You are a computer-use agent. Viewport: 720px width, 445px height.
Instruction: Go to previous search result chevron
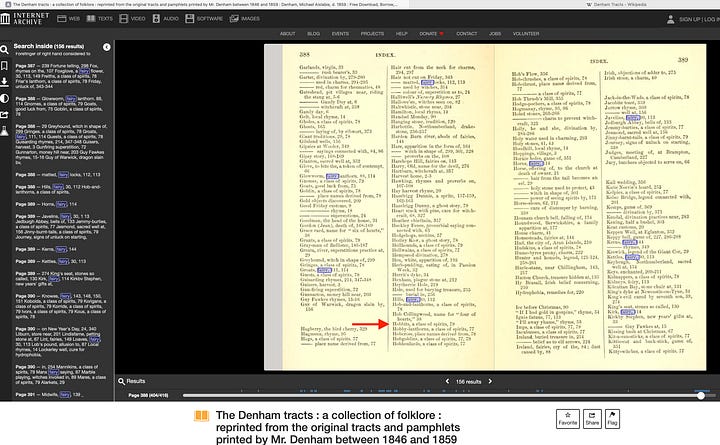pyautogui.click(x=447, y=381)
